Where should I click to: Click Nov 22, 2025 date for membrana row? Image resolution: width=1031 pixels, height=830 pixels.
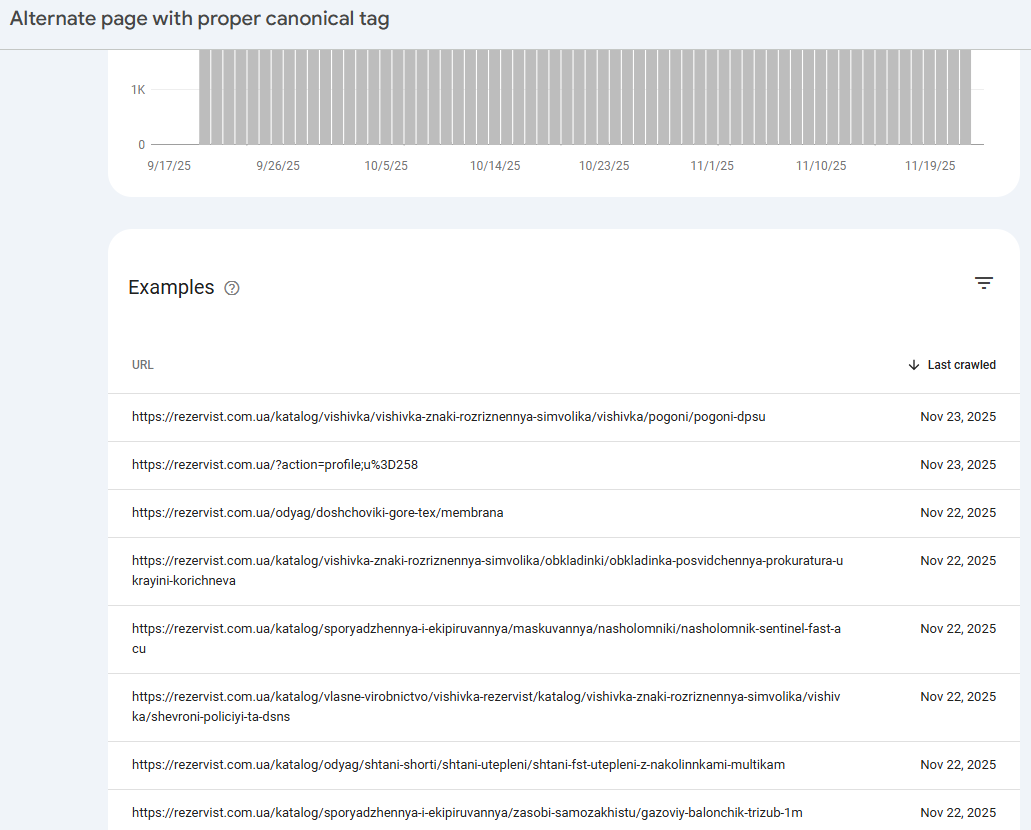click(958, 513)
